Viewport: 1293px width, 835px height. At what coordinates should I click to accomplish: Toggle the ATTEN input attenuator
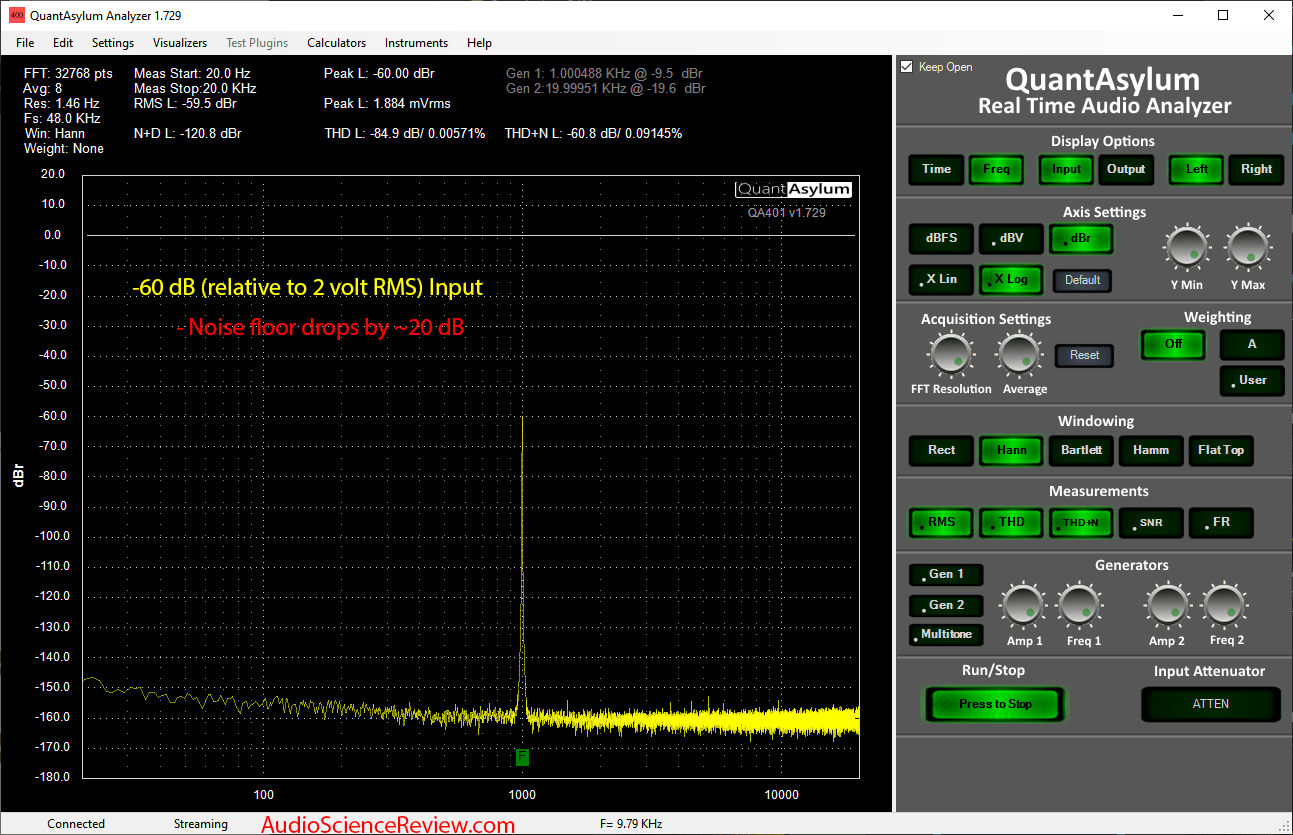[x=1211, y=704]
